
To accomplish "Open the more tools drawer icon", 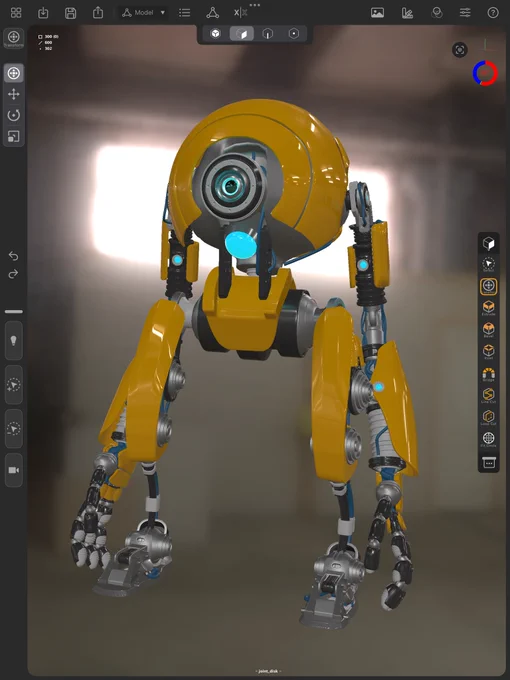I will tap(488, 462).
